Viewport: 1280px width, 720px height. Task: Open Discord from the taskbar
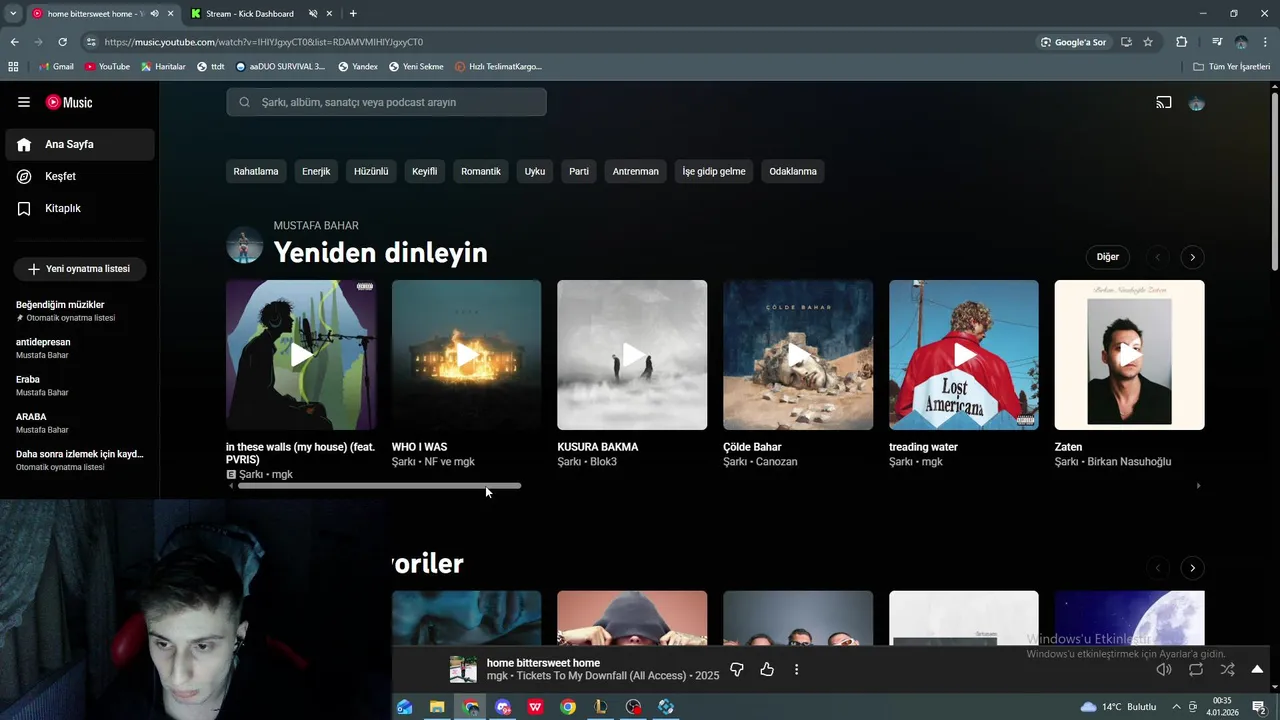click(x=503, y=707)
